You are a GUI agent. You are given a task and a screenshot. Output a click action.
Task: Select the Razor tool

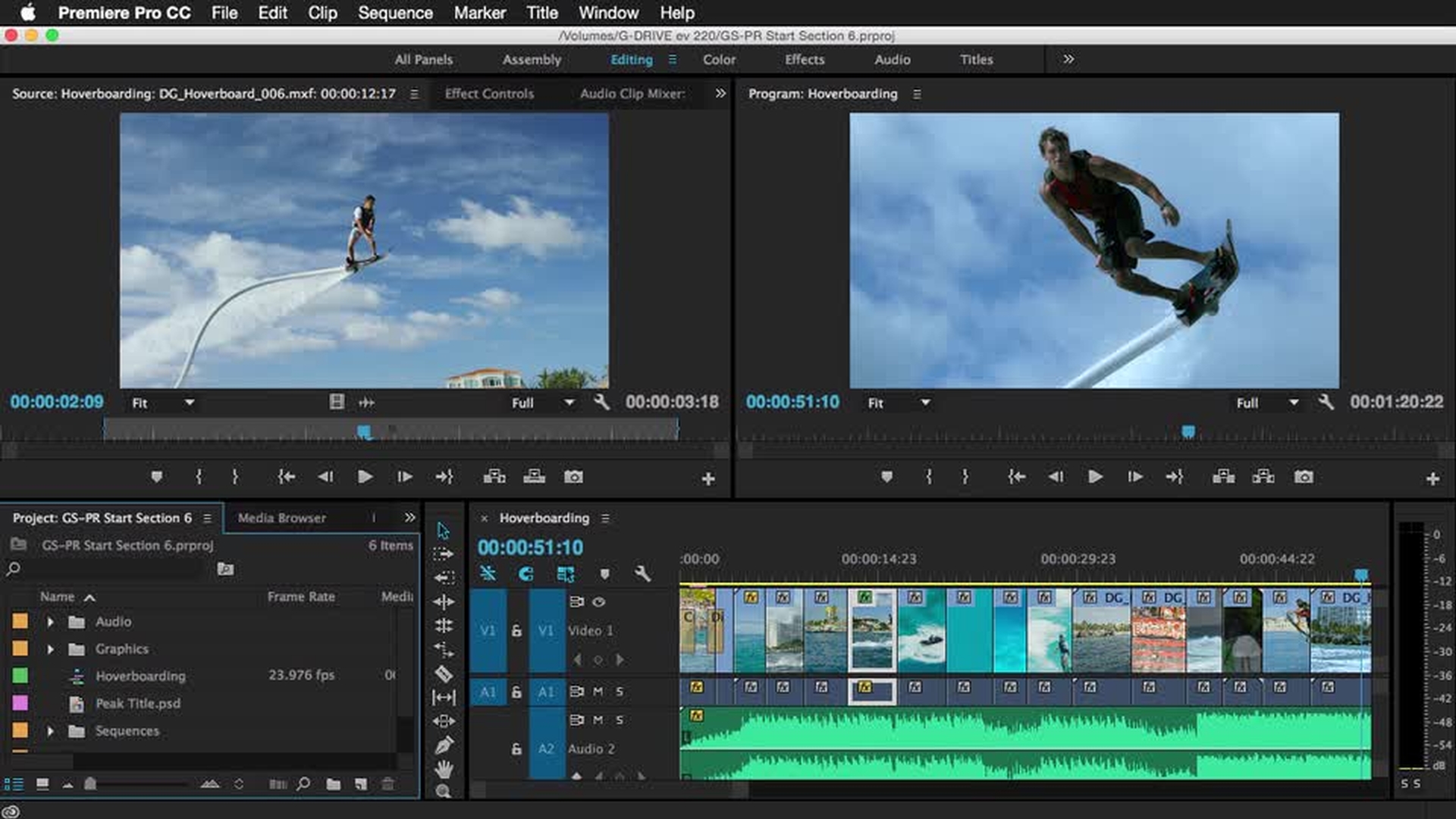click(444, 673)
